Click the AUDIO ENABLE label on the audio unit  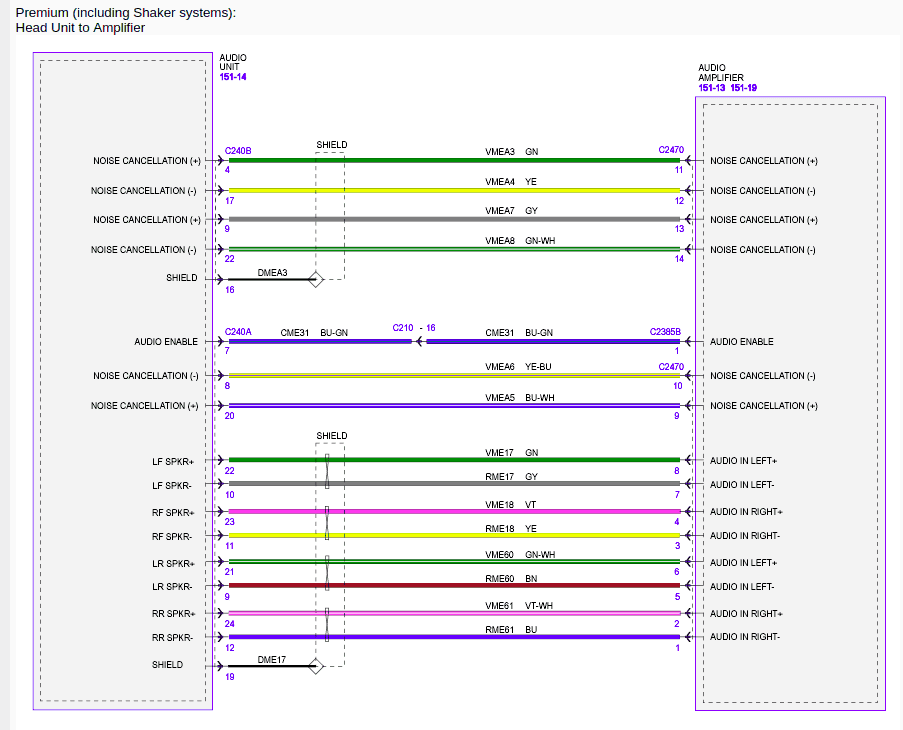click(x=166, y=342)
